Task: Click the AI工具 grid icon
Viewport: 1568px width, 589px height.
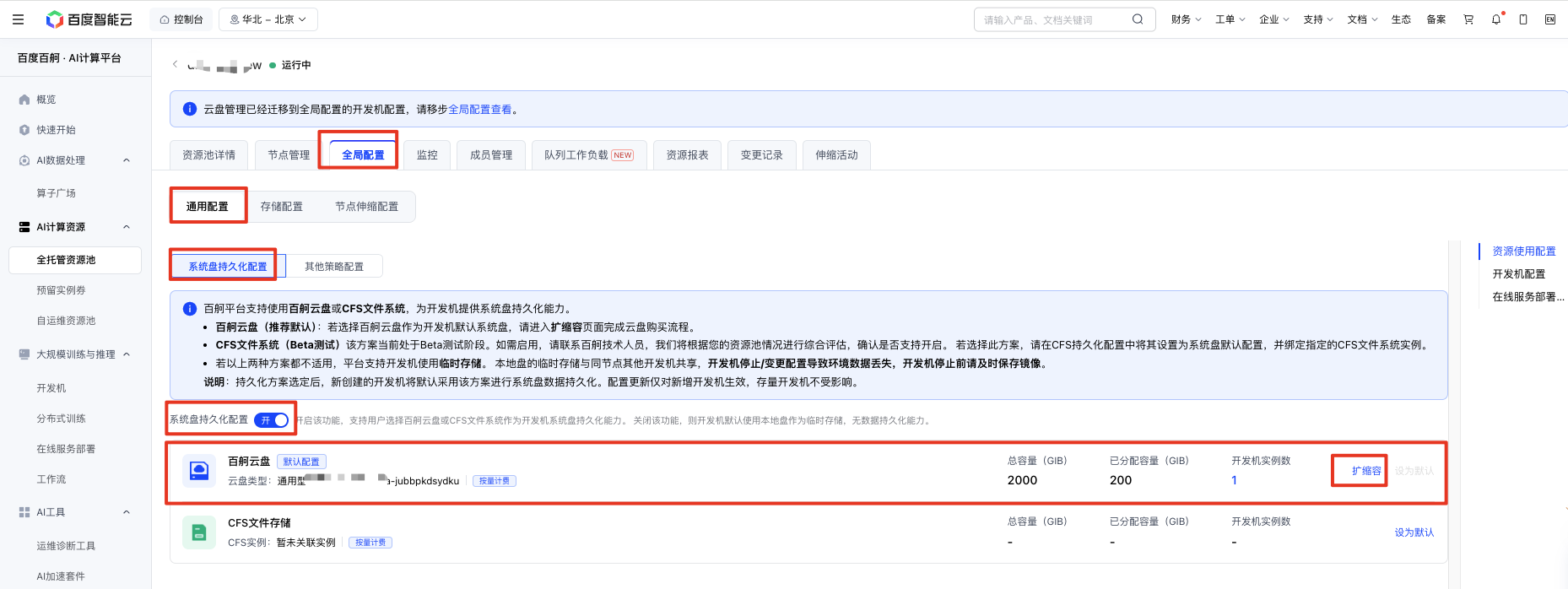Action: pos(24,512)
